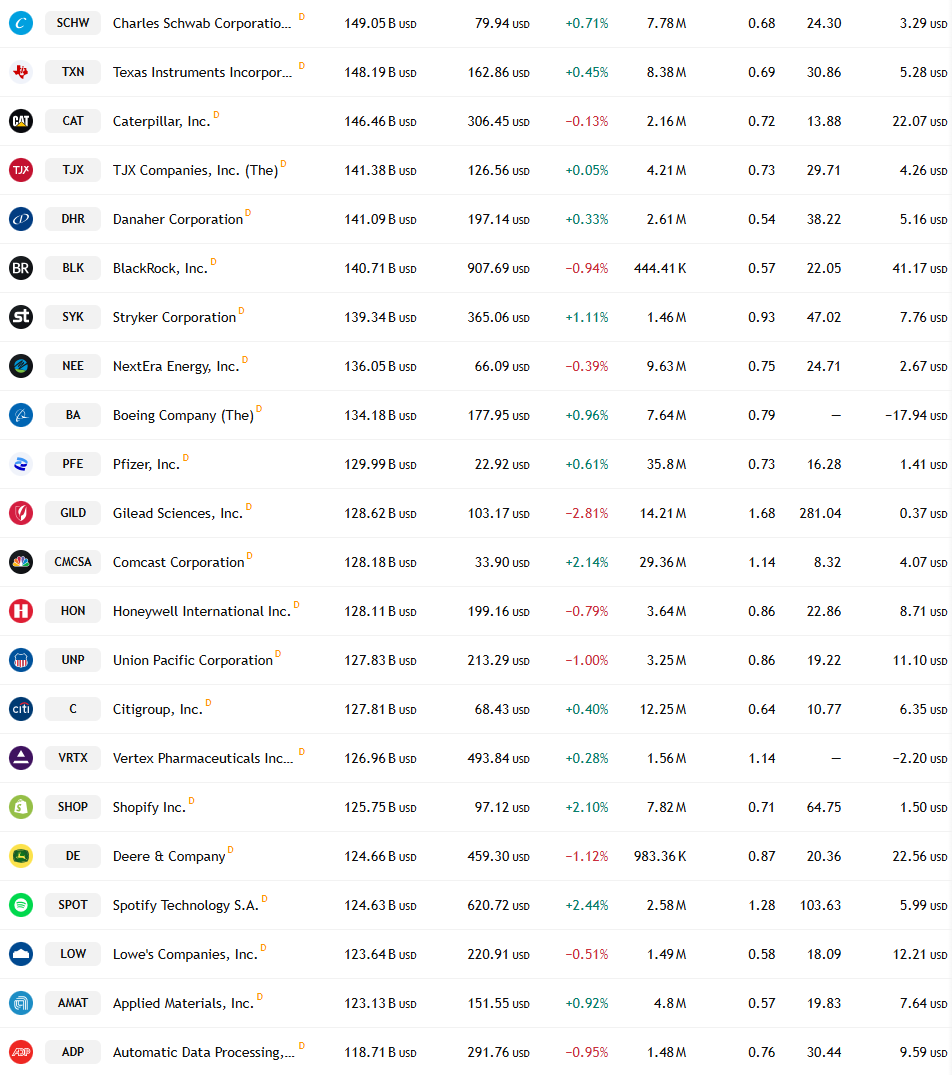Click the Vertex Pharmaceuticals logo icon
Viewport: 952px width, 1075px height.
21,758
